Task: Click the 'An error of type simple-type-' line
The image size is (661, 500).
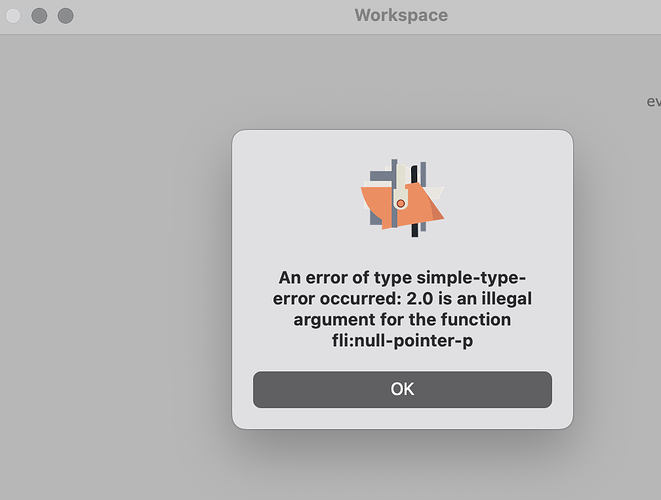Action: (x=402, y=277)
